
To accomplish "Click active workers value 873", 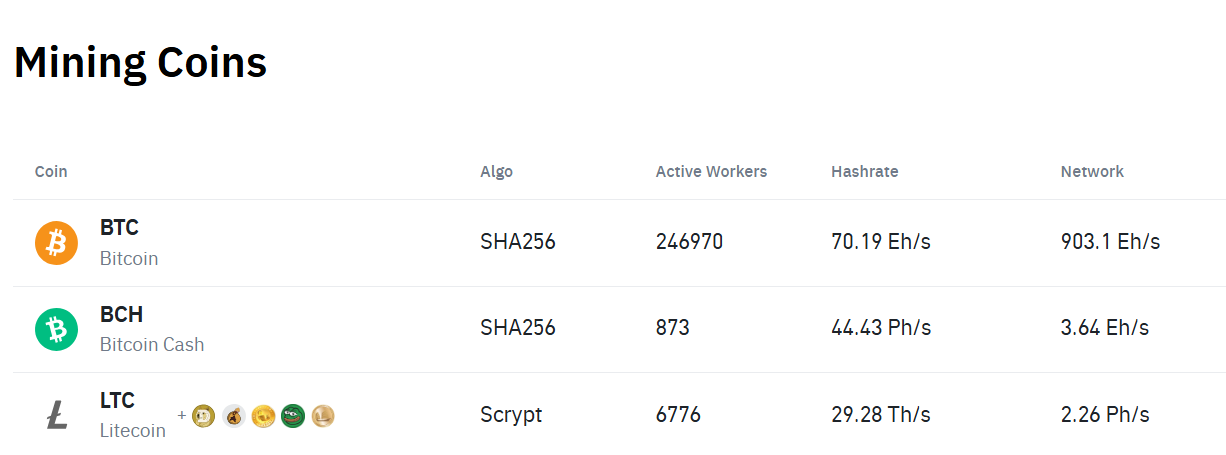I will pos(673,328).
